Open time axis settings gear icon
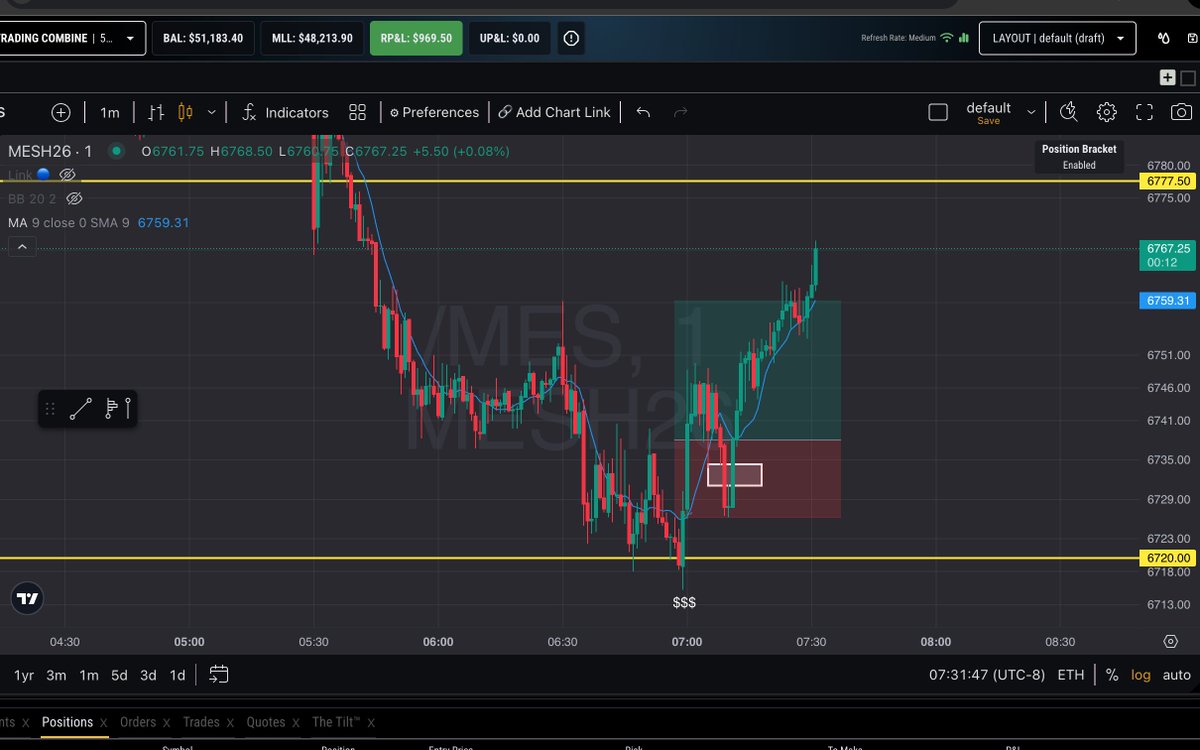This screenshot has height=750, width=1200. 1170,641
